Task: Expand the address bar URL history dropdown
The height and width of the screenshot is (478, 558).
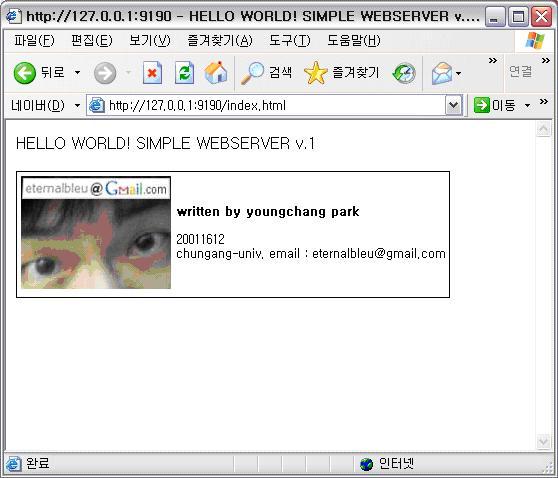Action: click(x=453, y=105)
